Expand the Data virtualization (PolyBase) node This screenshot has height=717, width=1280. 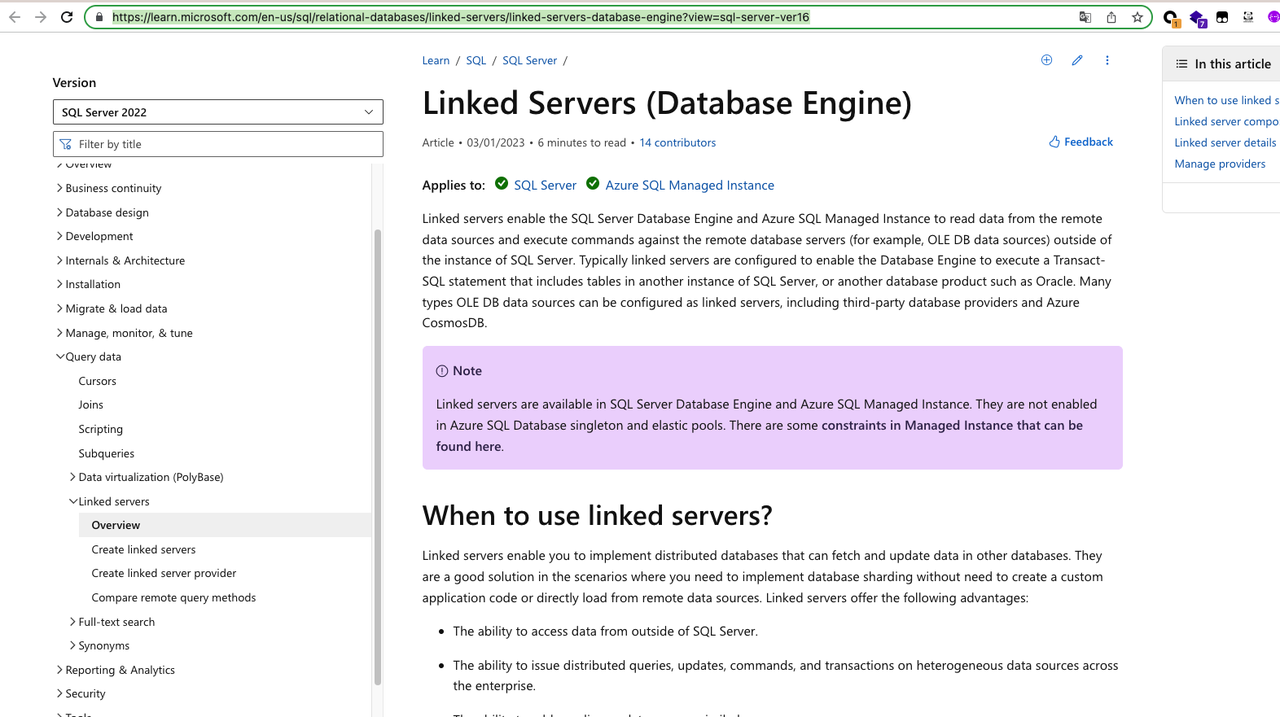73,477
